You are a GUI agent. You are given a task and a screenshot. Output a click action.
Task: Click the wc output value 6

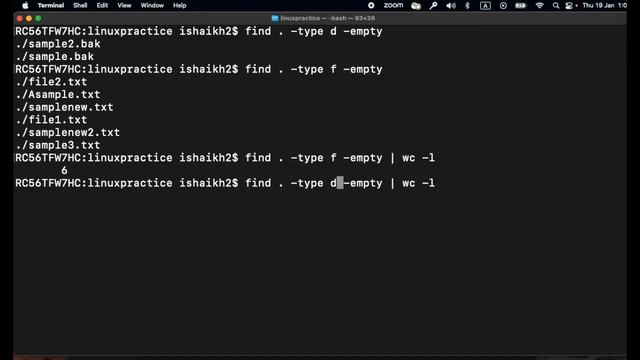64,171
